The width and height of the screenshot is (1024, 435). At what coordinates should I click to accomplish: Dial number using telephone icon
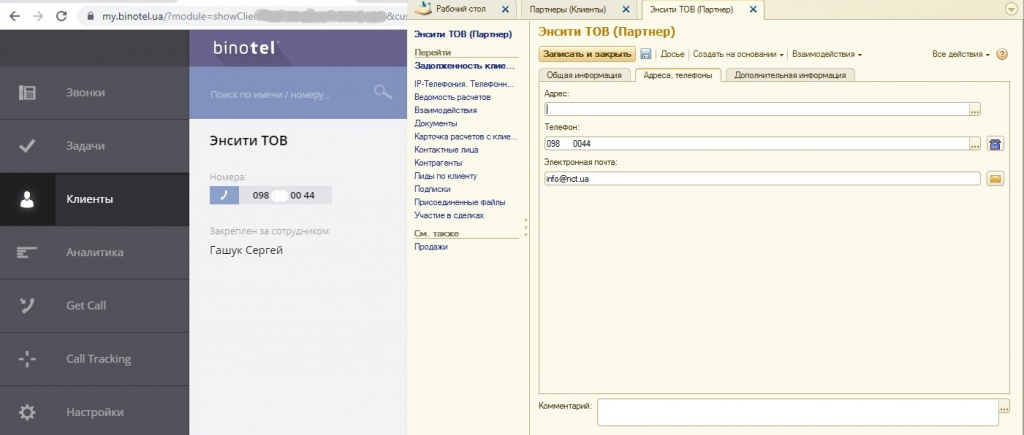(995, 144)
